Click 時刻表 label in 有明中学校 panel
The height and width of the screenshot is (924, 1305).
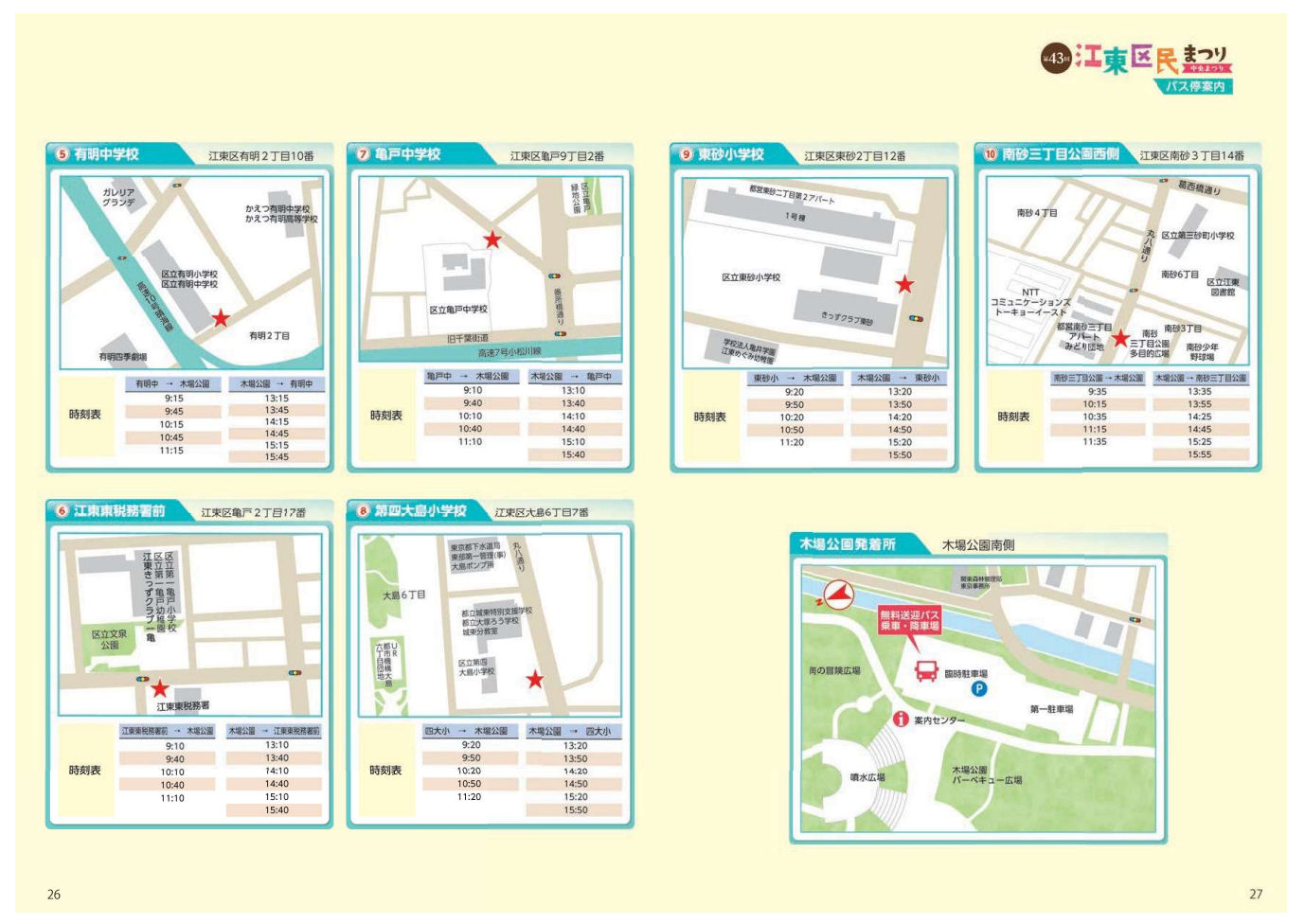pyautogui.click(x=84, y=415)
